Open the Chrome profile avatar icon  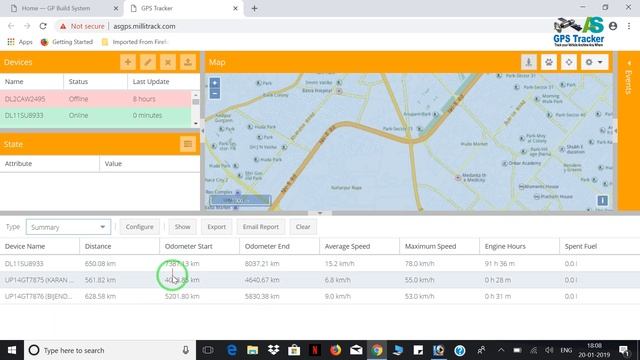click(x=613, y=26)
